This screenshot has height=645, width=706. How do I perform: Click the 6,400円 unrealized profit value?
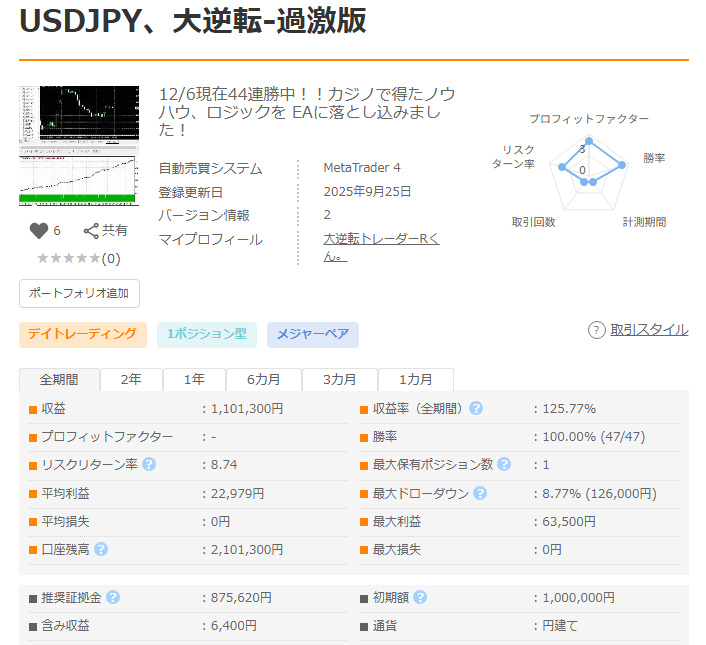234,626
